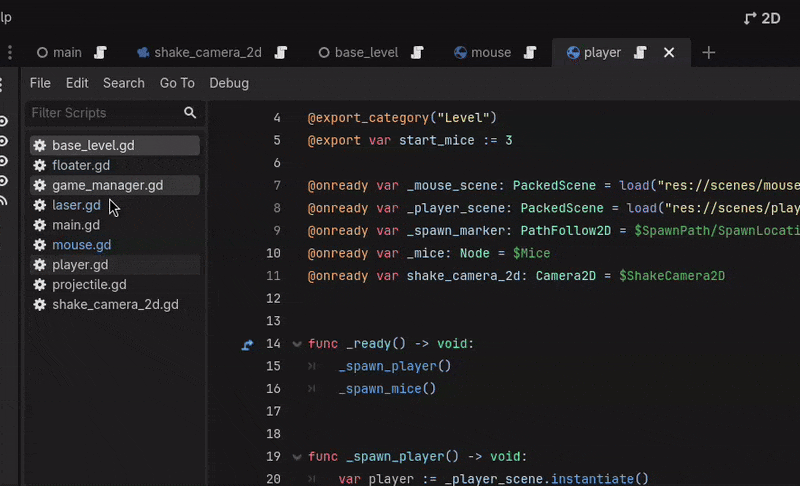
Task: Click the gear icon beside projectile.gd
Action: point(40,285)
